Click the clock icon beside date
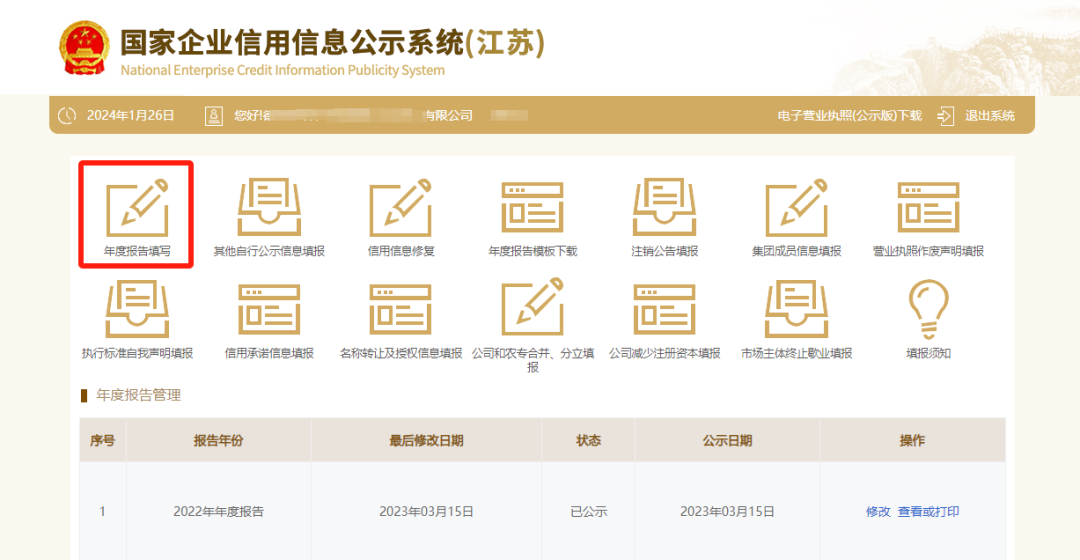 67,116
